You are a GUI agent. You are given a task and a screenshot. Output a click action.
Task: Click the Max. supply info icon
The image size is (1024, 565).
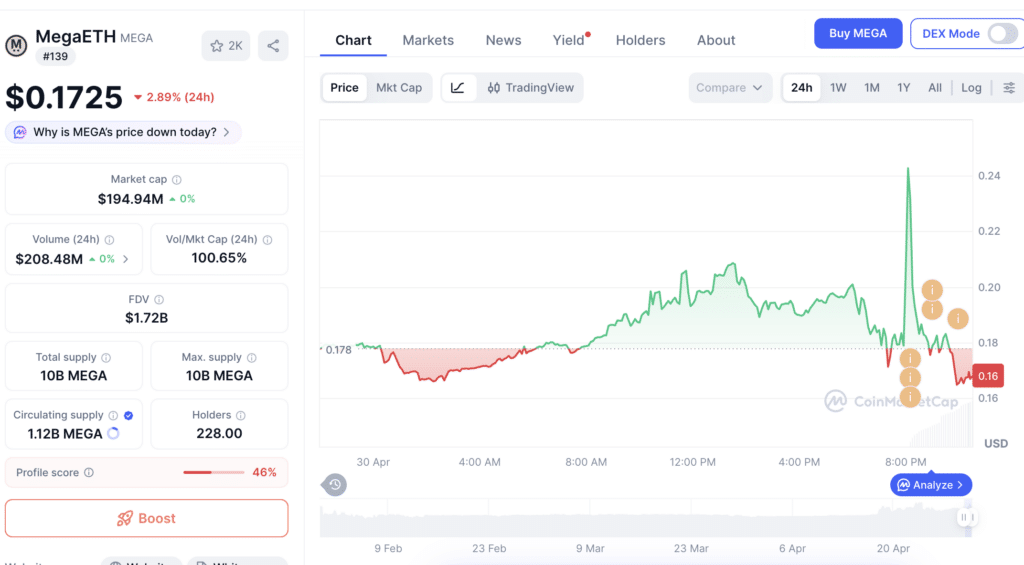click(252, 358)
